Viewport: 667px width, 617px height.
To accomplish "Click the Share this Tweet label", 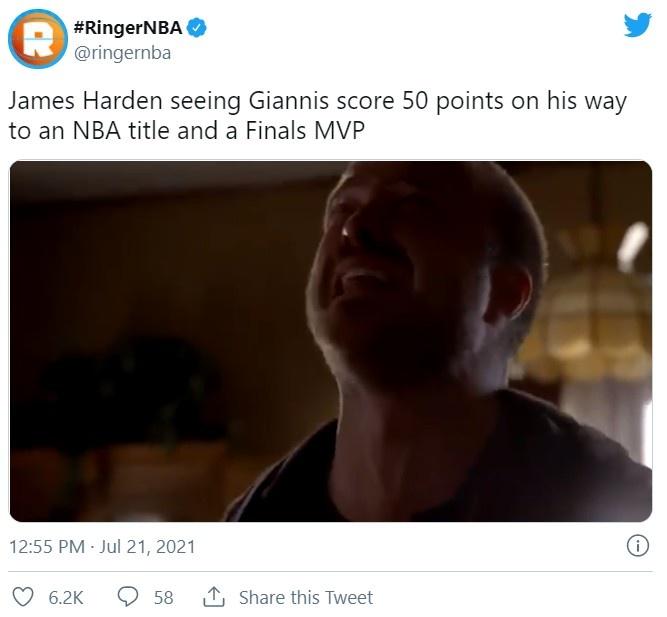I will coord(306,597).
